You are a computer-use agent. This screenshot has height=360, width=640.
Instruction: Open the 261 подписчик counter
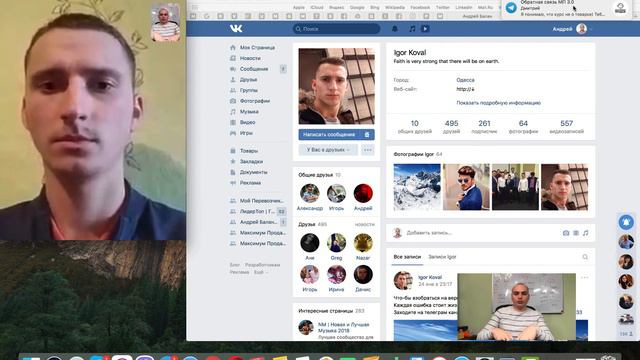(484, 127)
